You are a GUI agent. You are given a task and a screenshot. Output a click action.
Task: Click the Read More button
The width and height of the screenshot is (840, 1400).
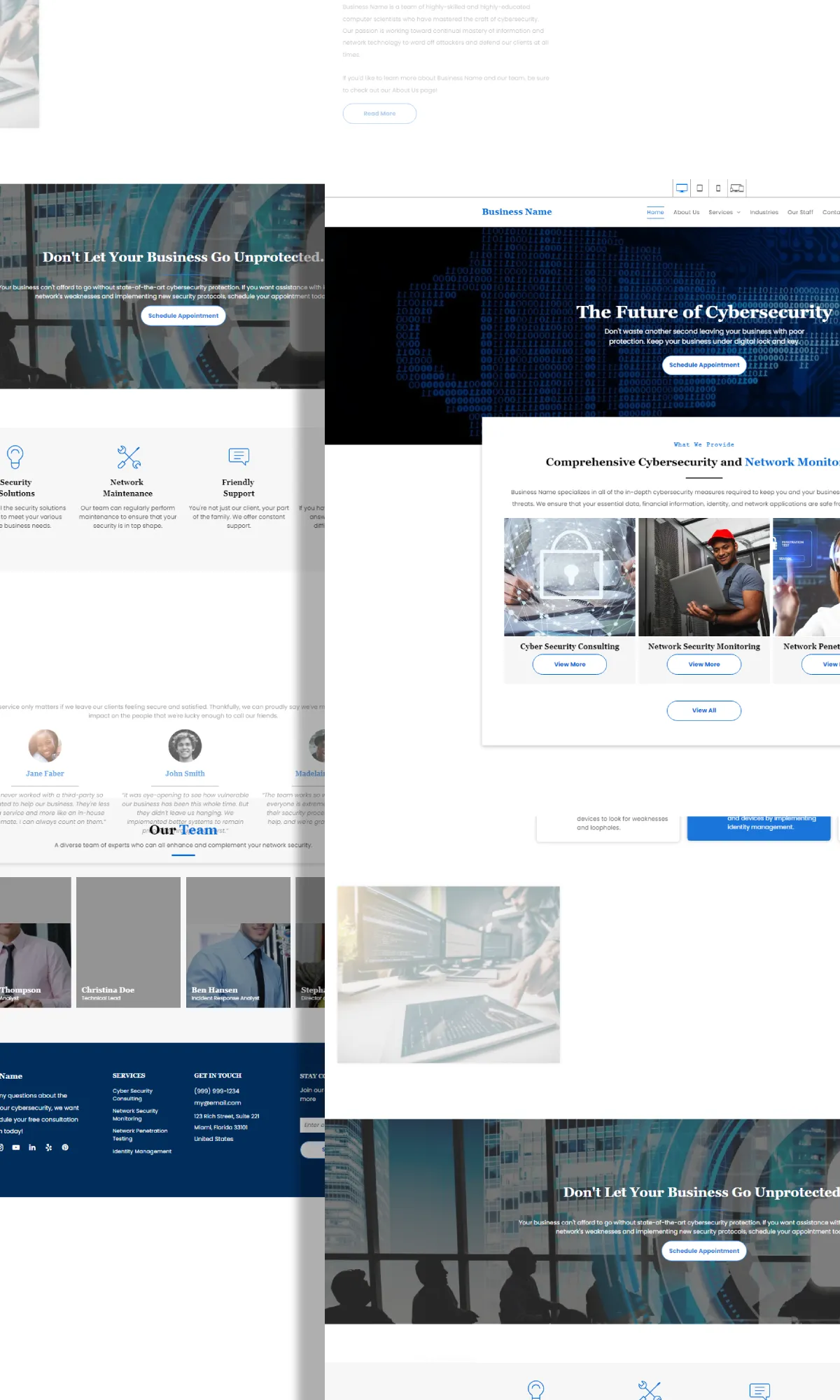[379, 113]
